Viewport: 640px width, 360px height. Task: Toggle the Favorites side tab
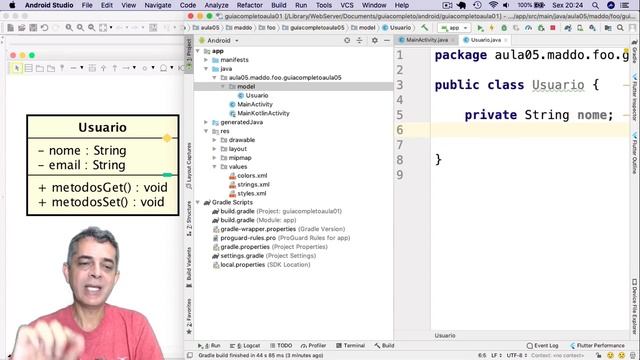(189, 317)
